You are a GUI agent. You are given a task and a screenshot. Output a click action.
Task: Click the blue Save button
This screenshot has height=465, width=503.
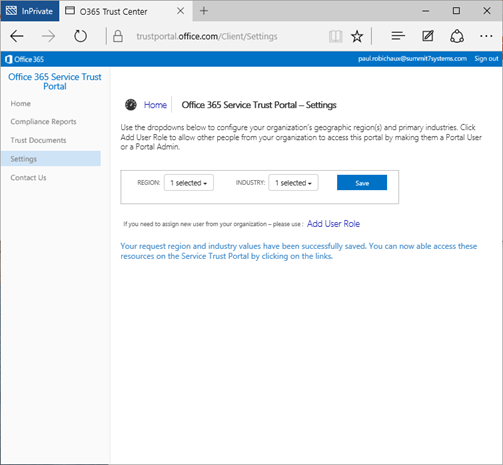(362, 183)
